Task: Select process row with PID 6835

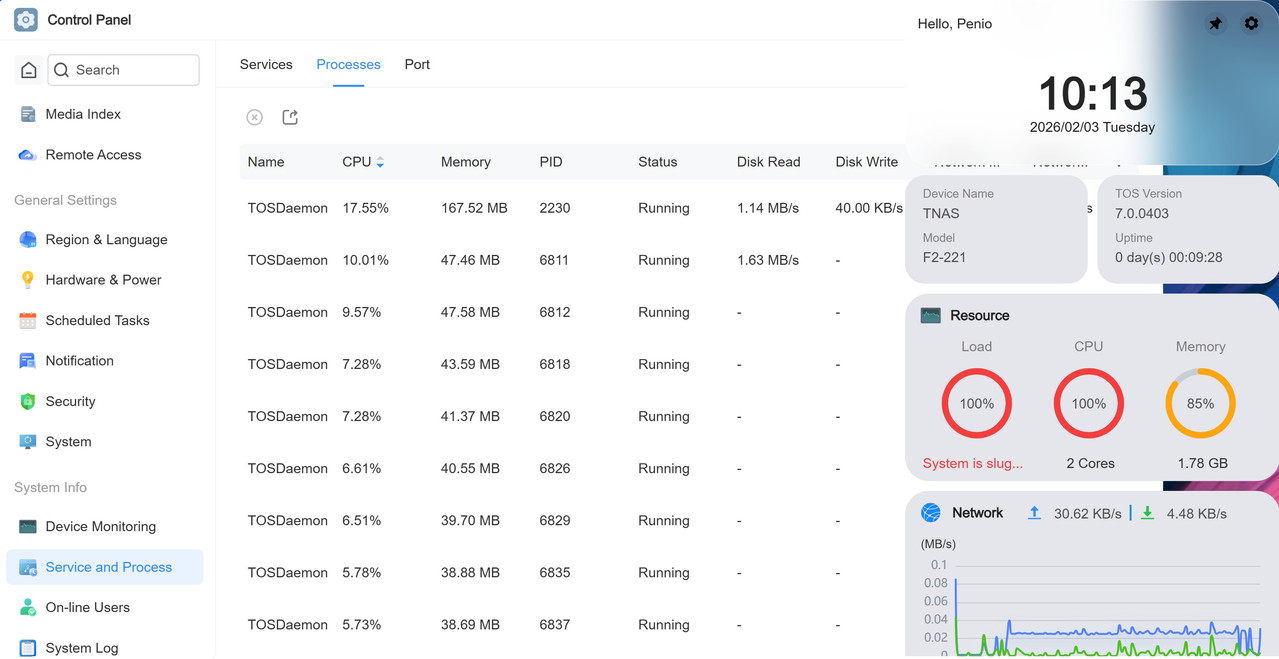Action: click(572, 572)
